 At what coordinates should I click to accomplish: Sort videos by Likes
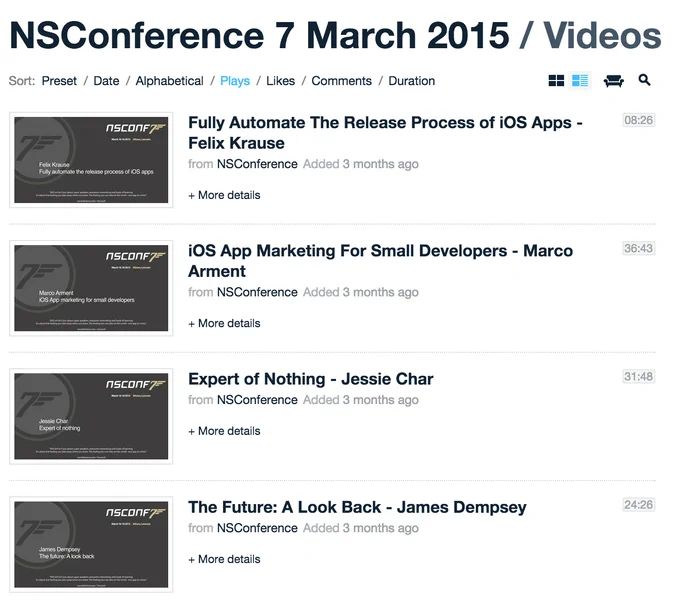pos(281,81)
